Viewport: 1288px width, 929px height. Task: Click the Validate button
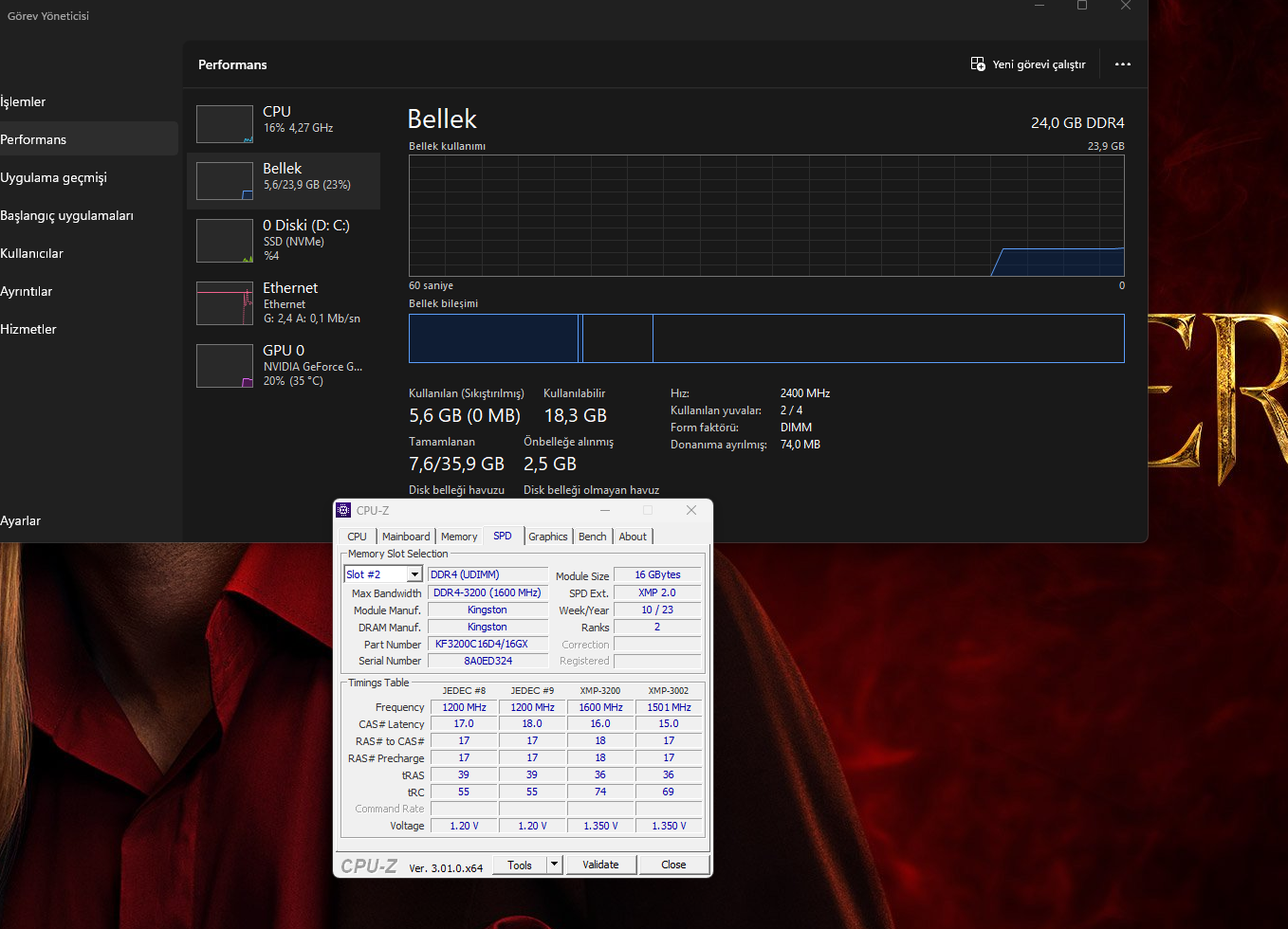tap(600, 865)
